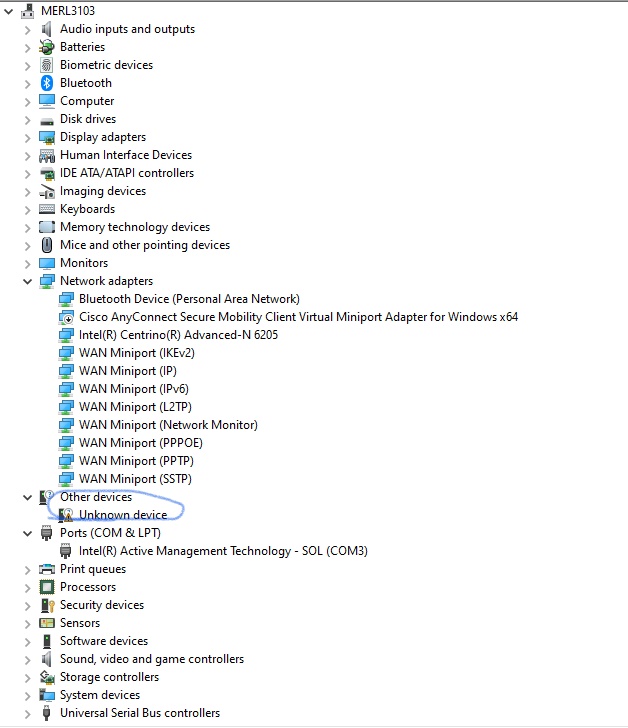This screenshot has height=728, width=628.
Task: Select the Imaging devices label
Action: point(103,191)
